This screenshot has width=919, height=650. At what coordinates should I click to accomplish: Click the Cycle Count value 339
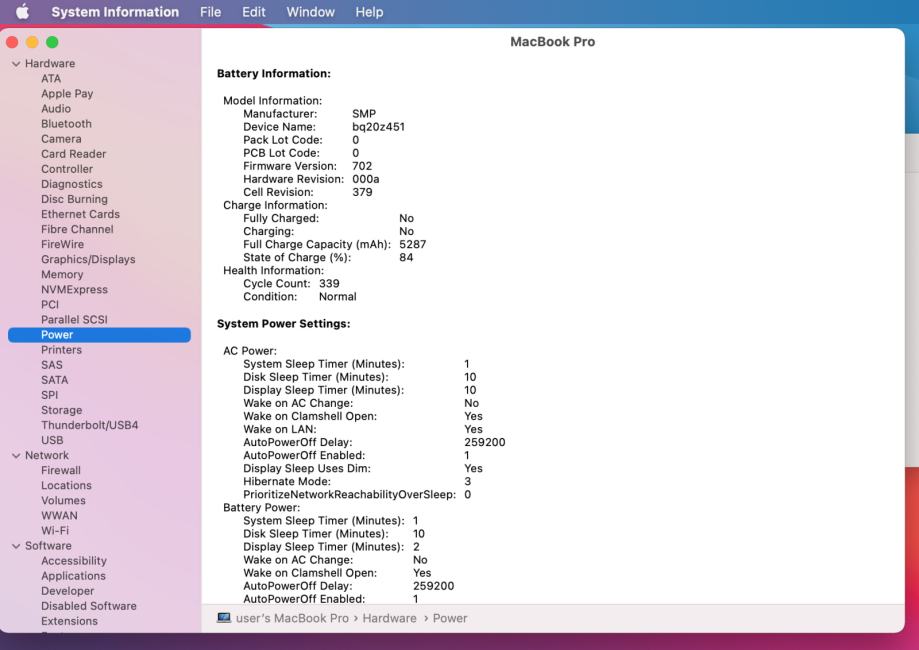329,284
